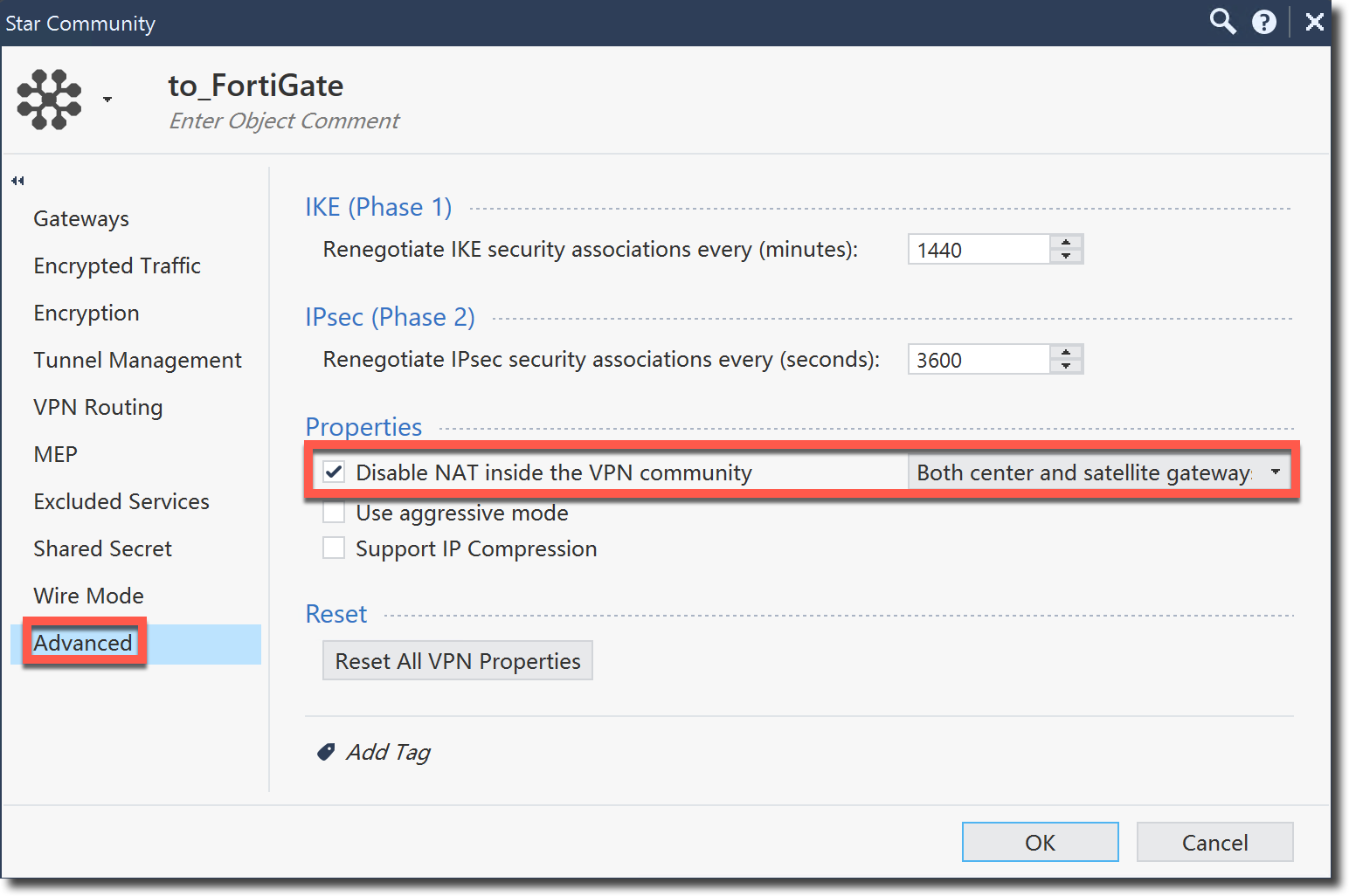Uncheck Disable NAT inside the VPN community

[334, 472]
